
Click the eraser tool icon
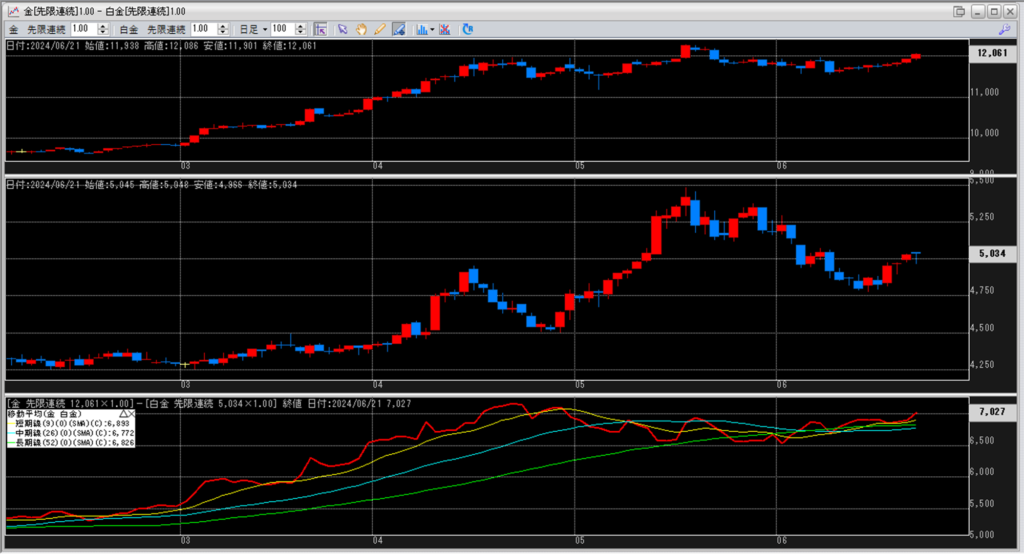click(398, 29)
